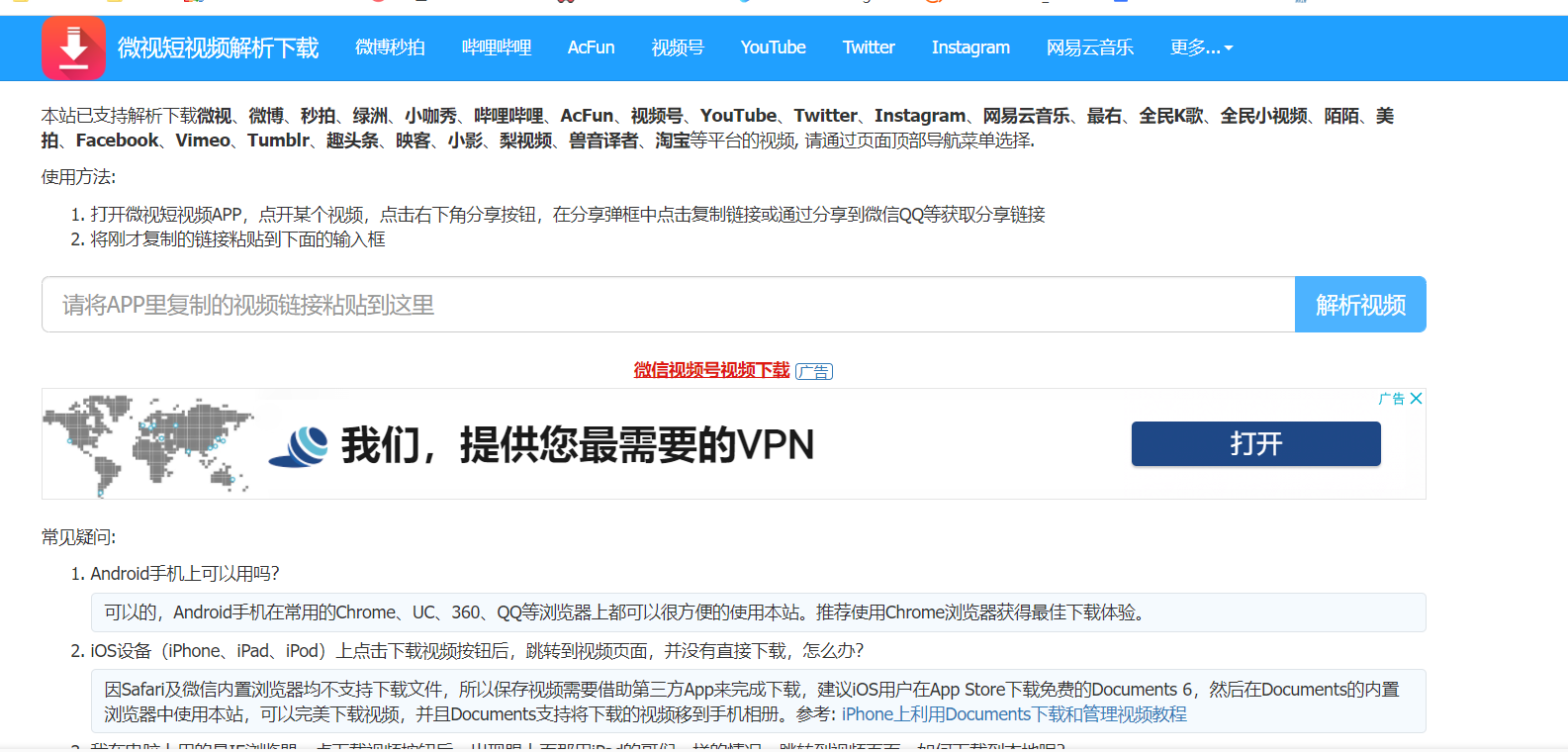The height and width of the screenshot is (752, 1568).
Task: Go to the 哔哩哔哩 nav item
Action: 497,47
